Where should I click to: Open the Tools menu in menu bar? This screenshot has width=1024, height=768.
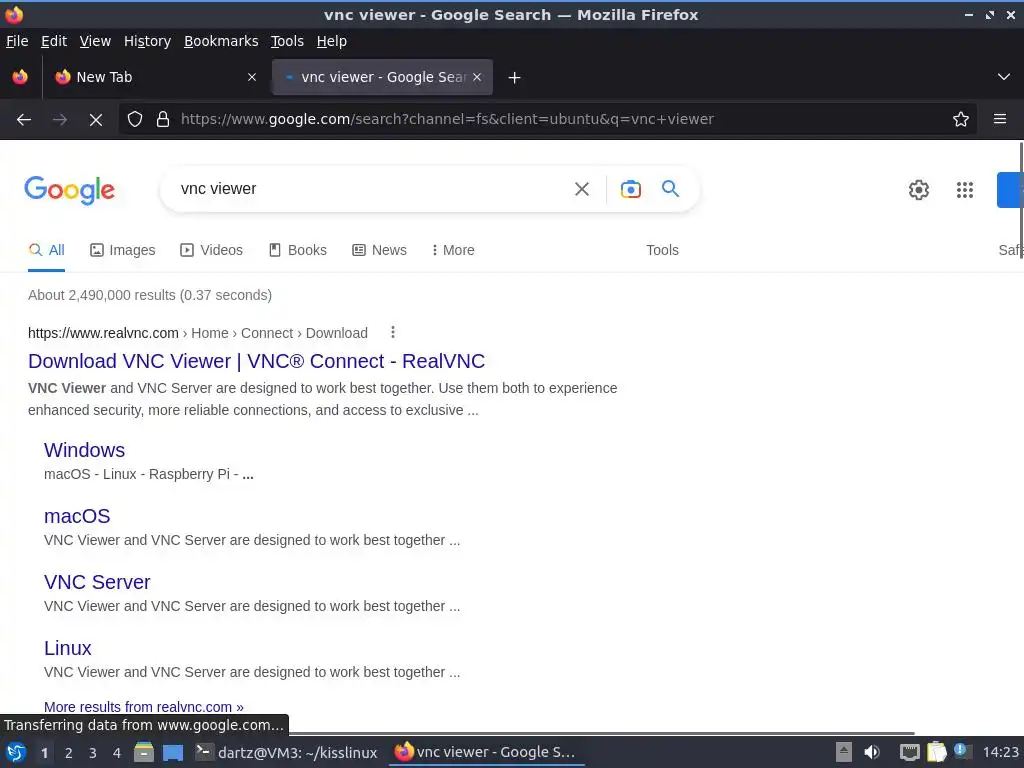pos(287,41)
